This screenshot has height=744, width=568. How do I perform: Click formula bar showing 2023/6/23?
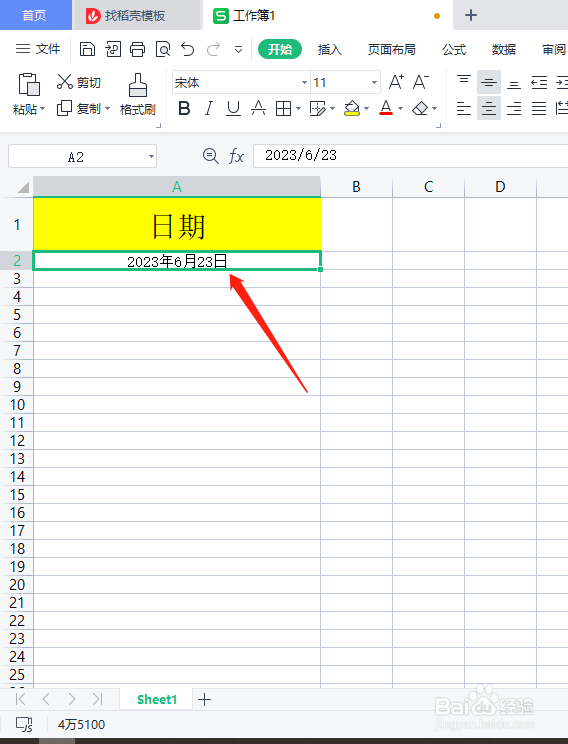410,156
